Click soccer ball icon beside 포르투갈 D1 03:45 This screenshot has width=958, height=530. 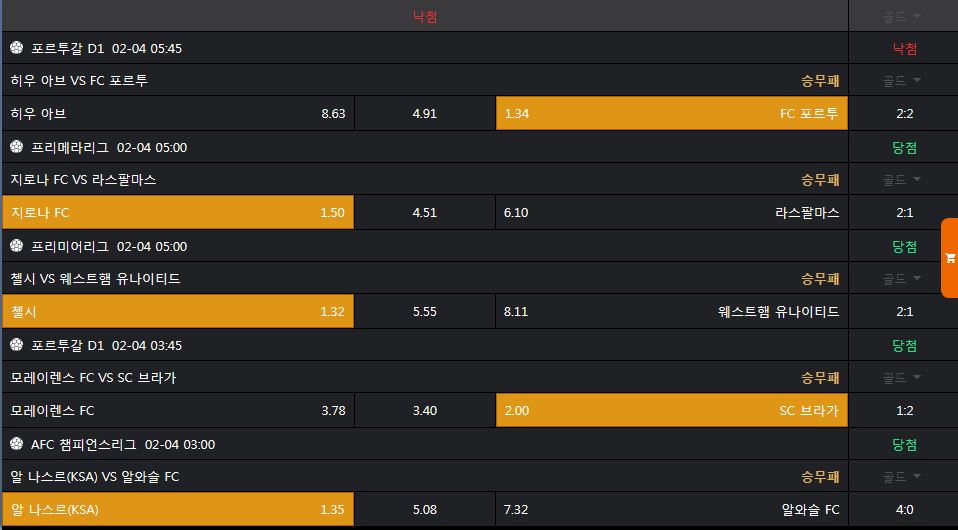pos(17,345)
